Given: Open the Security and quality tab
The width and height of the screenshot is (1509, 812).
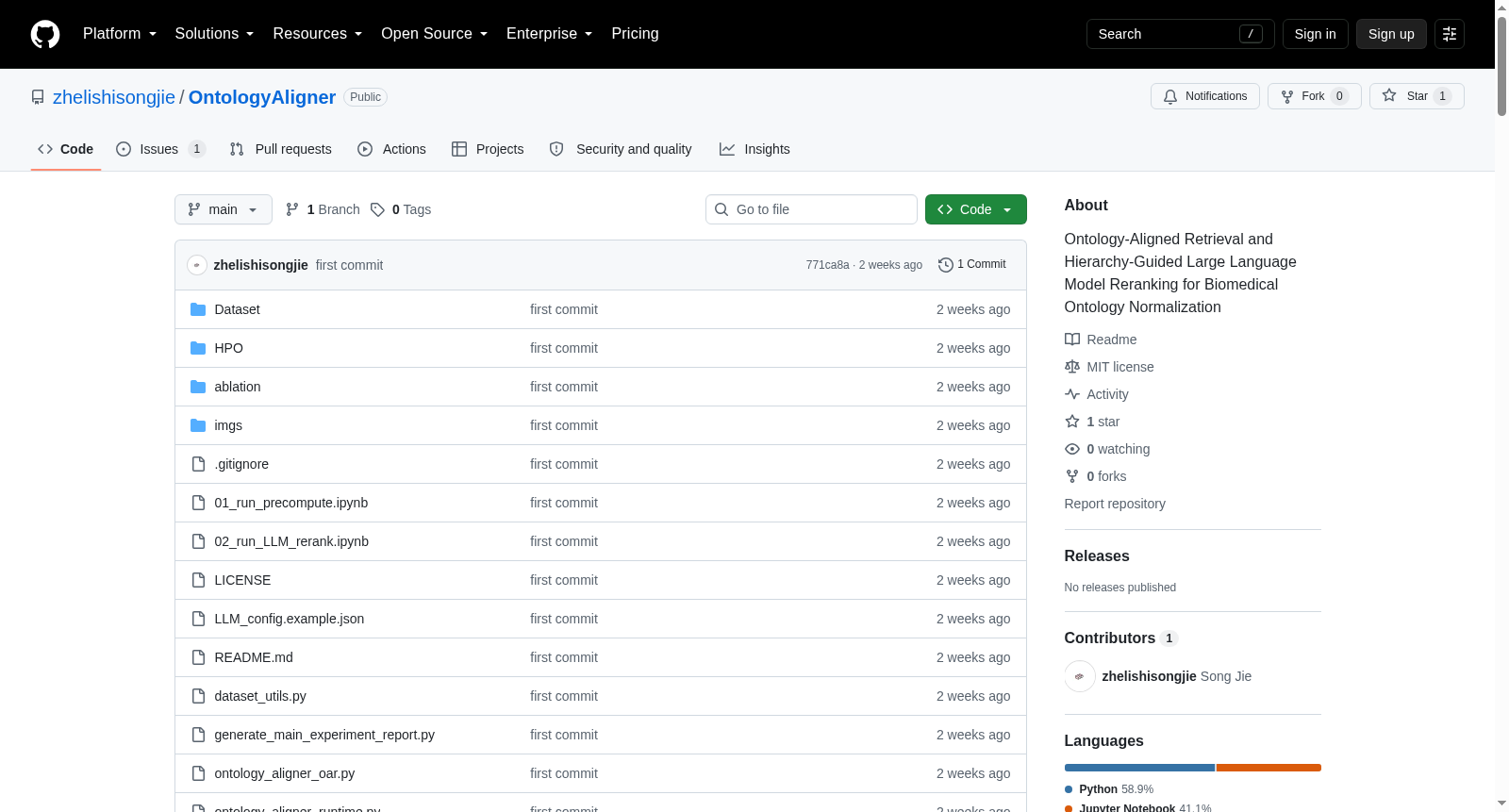Looking at the screenshot, I should click(621, 149).
